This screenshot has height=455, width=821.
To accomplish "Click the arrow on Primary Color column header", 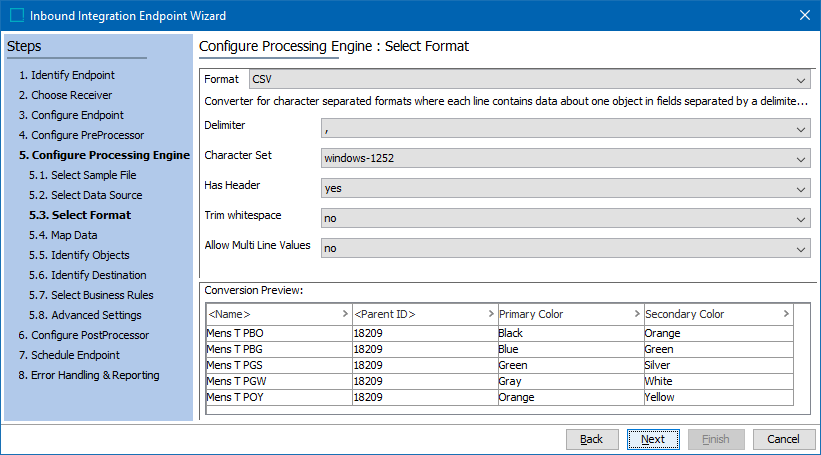I will [x=637, y=314].
